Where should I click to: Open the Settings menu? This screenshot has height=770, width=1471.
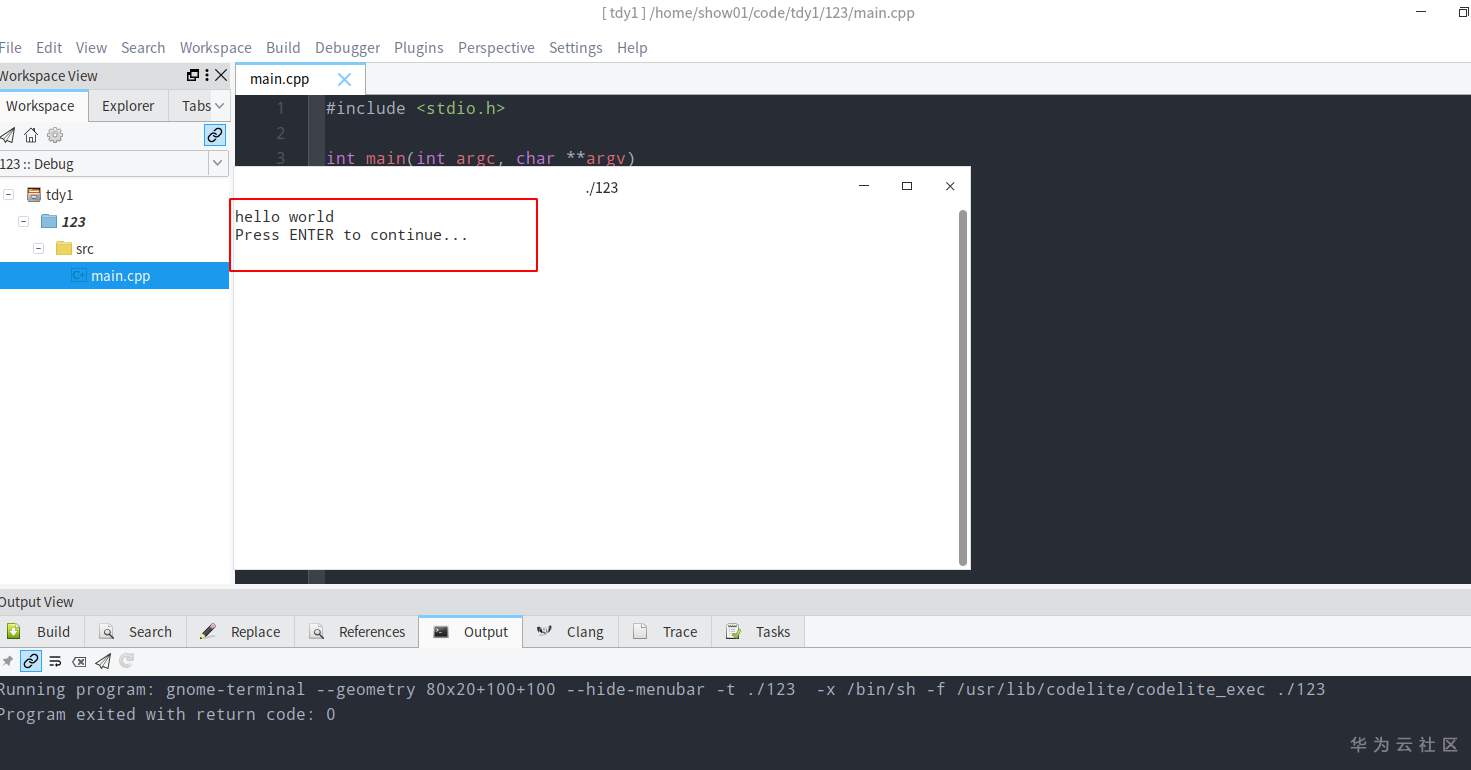pyautogui.click(x=576, y=47)
